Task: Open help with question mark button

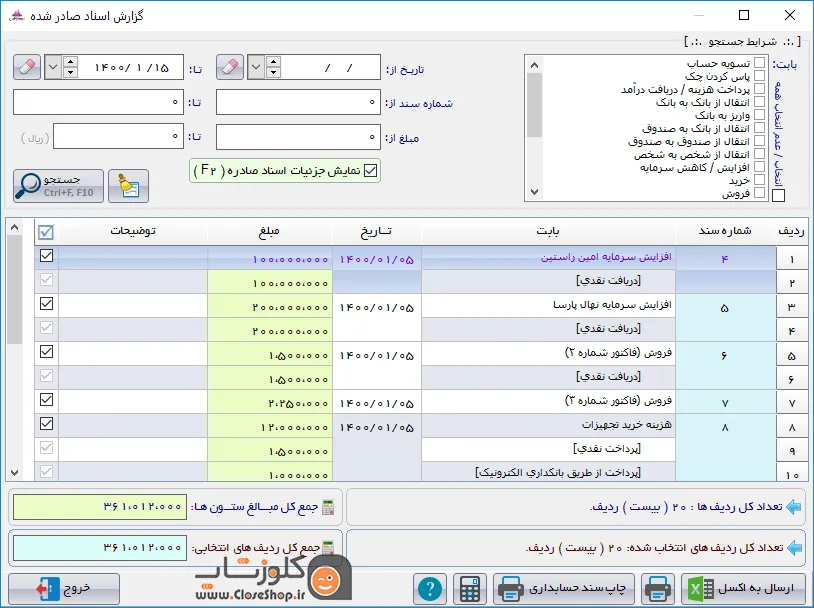Action: 430,589
